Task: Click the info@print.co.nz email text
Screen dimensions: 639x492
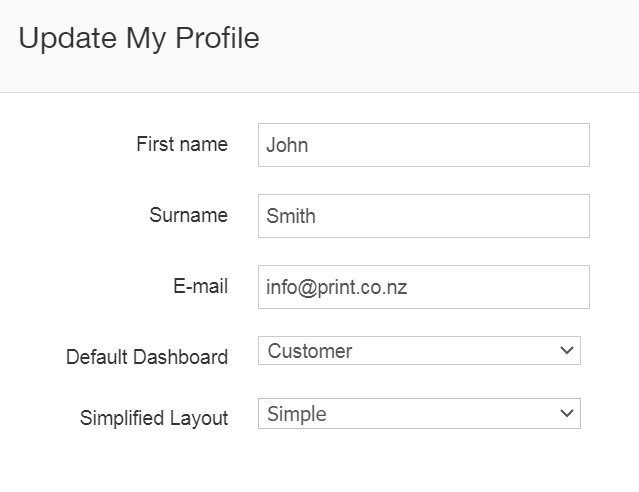Action: [336, 287]
